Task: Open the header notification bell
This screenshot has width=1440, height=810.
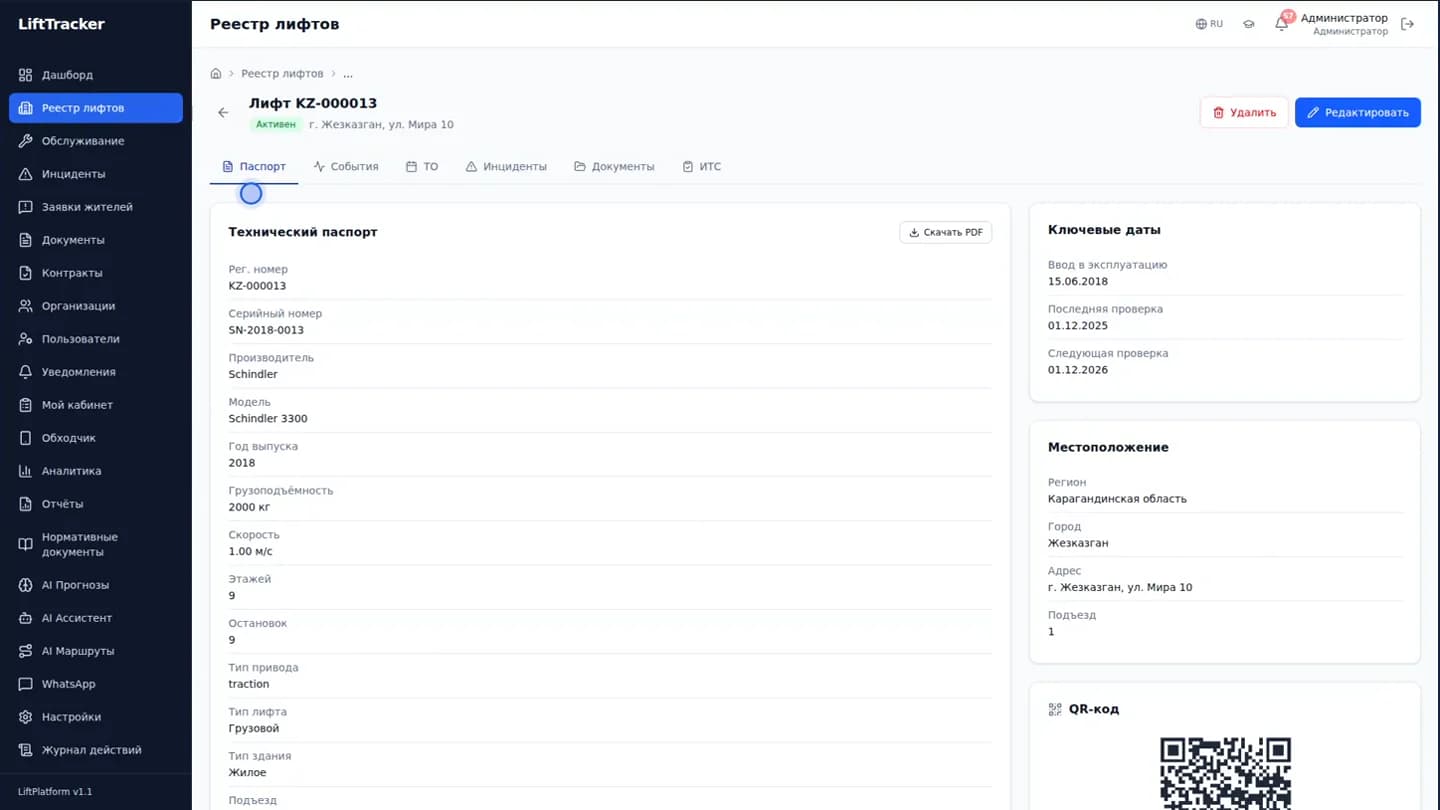Action: [1281, 24]
